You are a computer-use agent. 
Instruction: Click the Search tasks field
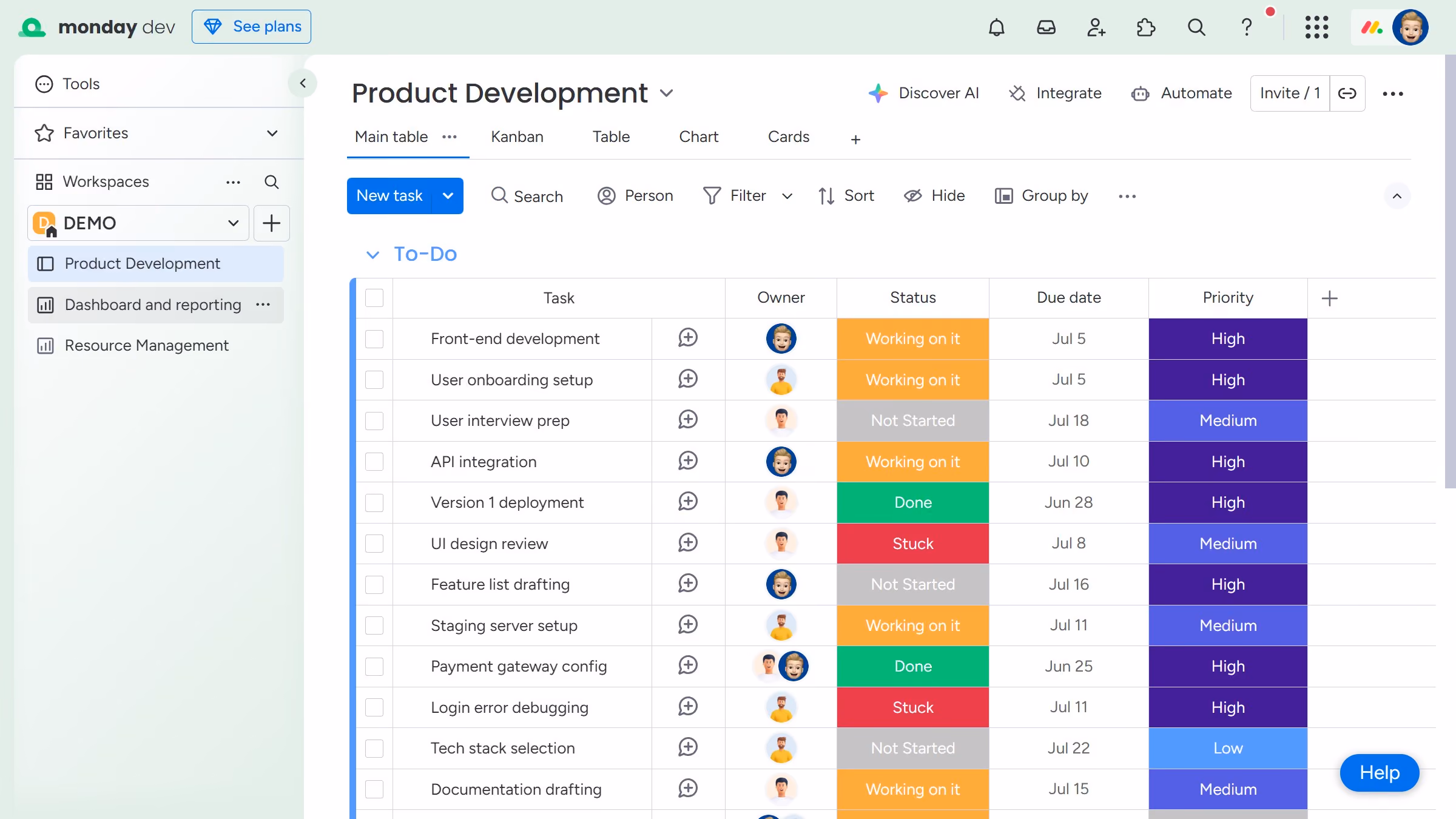[527, 196]
